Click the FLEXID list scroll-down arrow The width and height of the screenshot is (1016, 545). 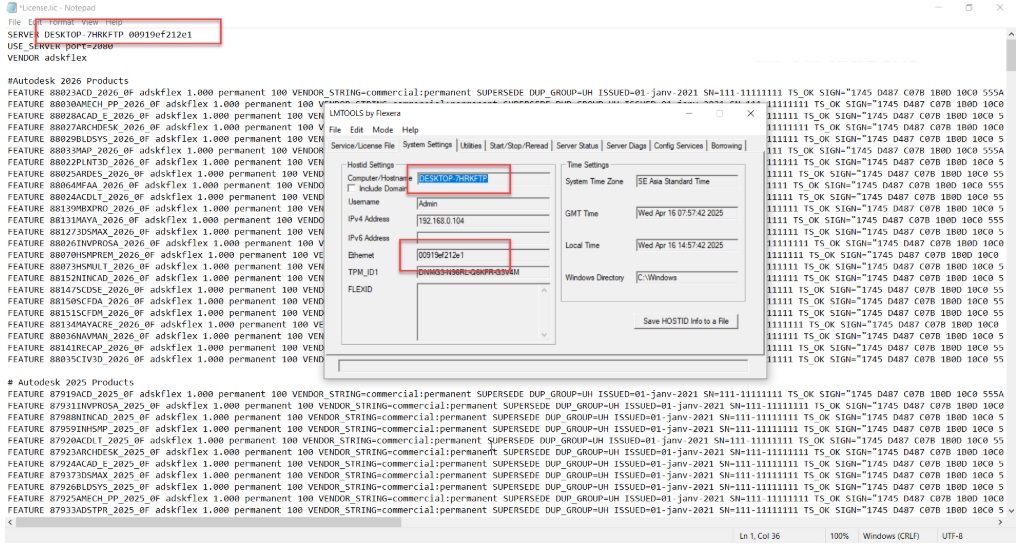544,334
